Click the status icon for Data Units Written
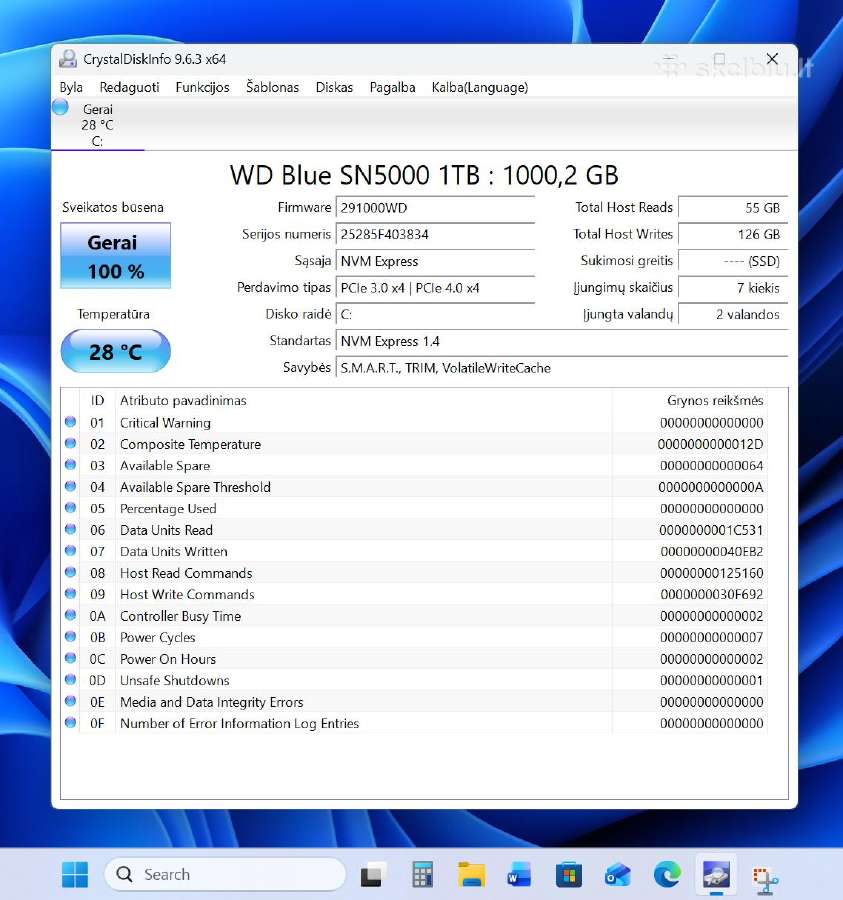 coord(71,550)
